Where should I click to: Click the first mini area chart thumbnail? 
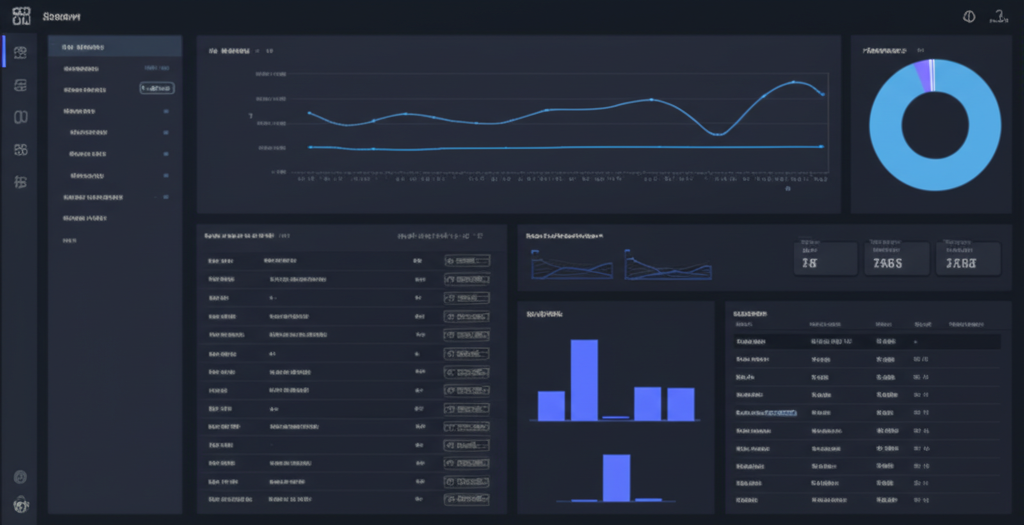(571, 264)
